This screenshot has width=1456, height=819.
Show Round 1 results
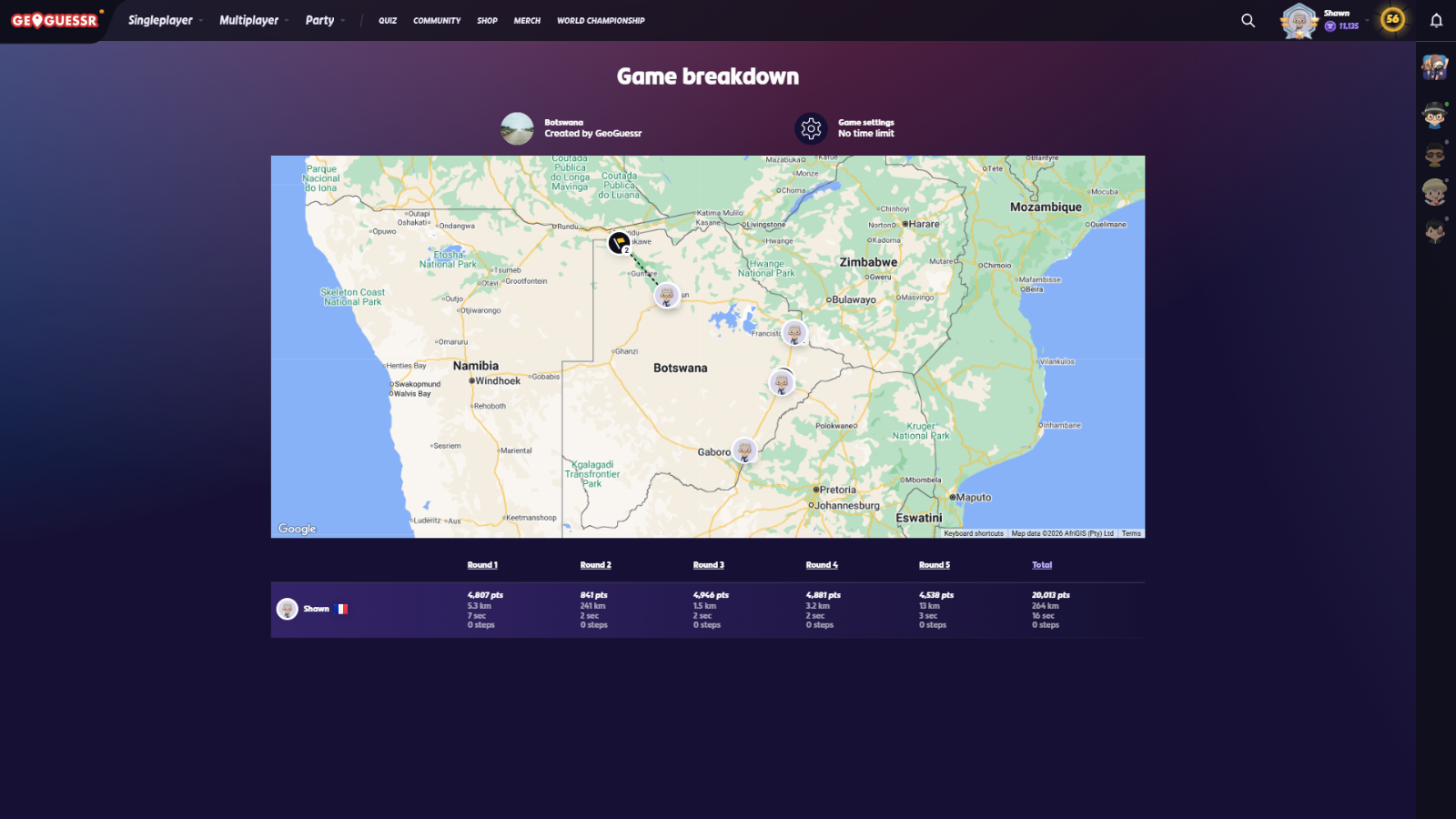coord(482,565)
